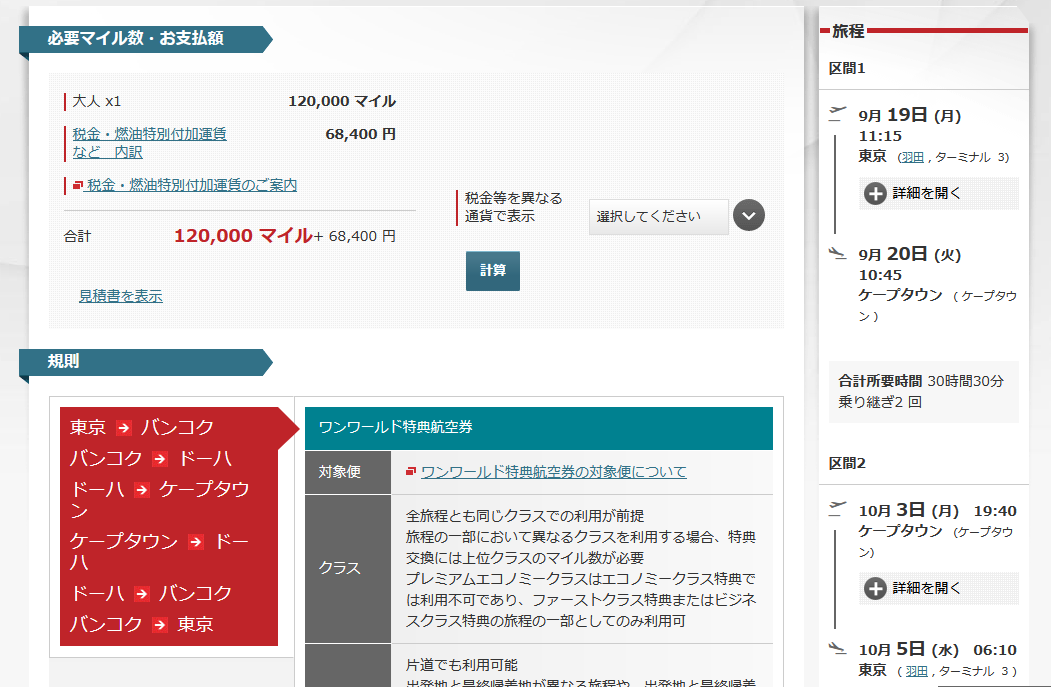Open the tax and fuel surcharge guidance link
Screen dimensions: 1051x687
point(192,185)
